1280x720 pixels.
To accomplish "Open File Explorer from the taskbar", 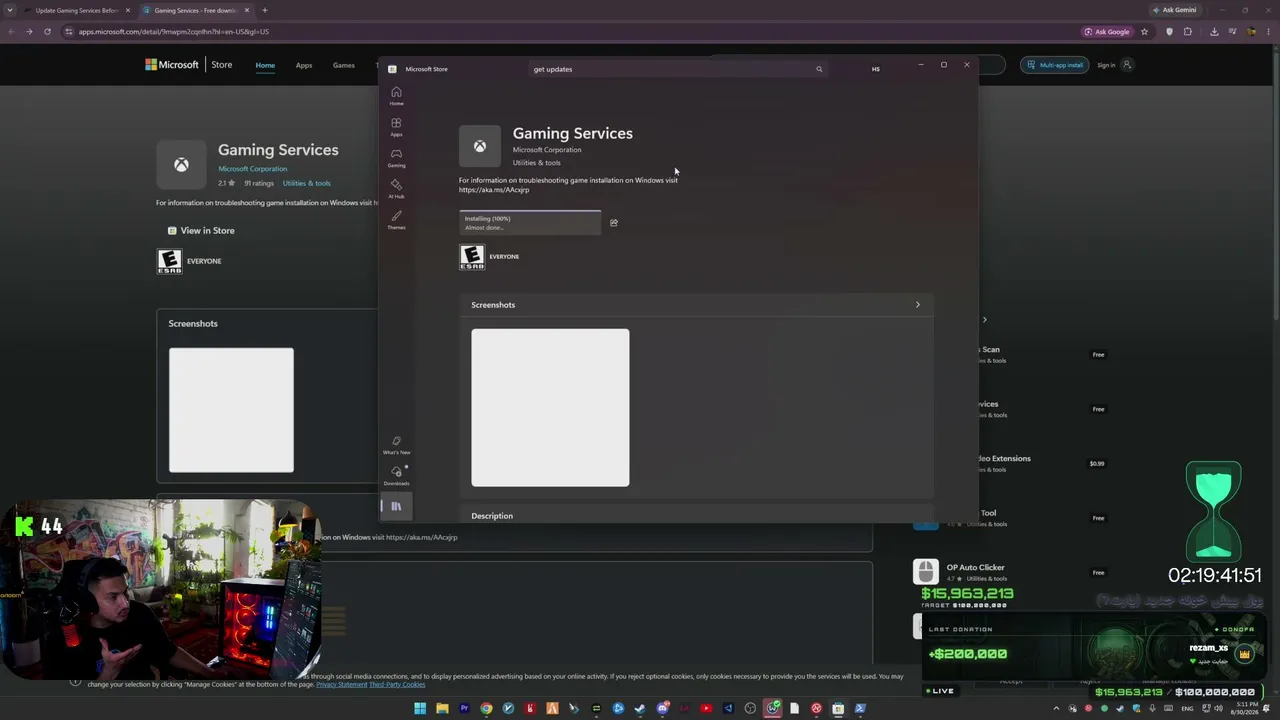I will [x=442, y=709].
